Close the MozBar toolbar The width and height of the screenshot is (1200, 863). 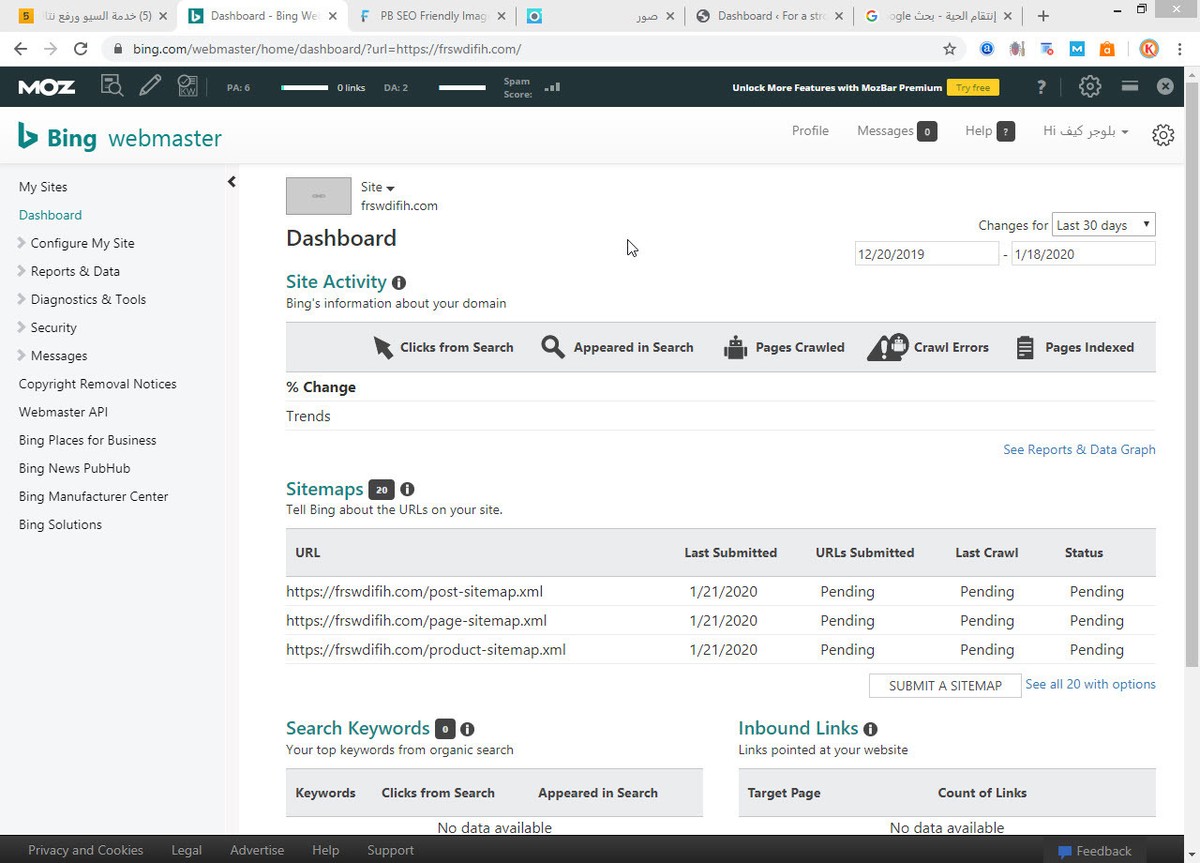pyautogui.click(x=1165, y=87)
